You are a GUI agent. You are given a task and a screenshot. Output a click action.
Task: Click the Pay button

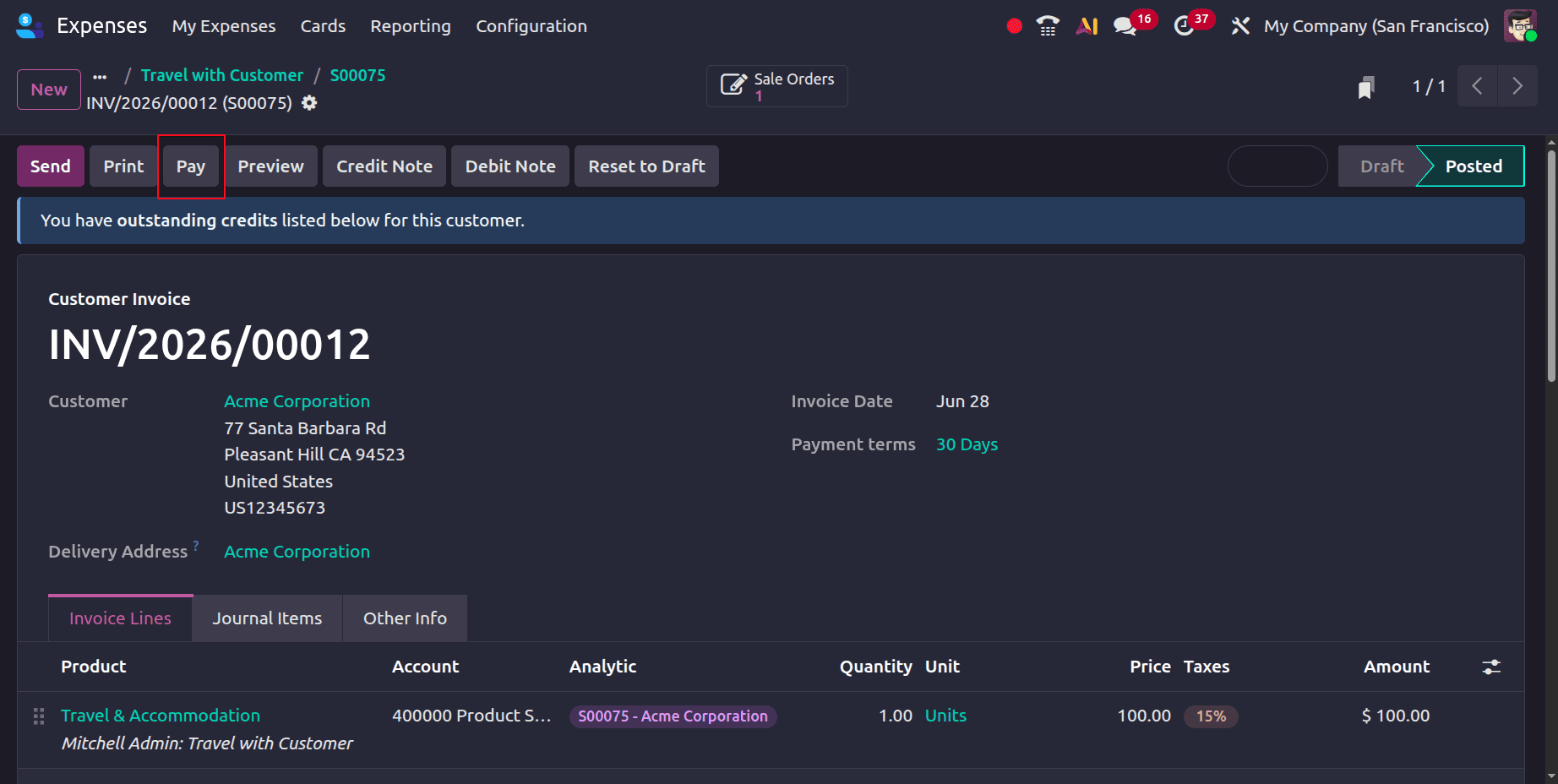pos(191,166)
